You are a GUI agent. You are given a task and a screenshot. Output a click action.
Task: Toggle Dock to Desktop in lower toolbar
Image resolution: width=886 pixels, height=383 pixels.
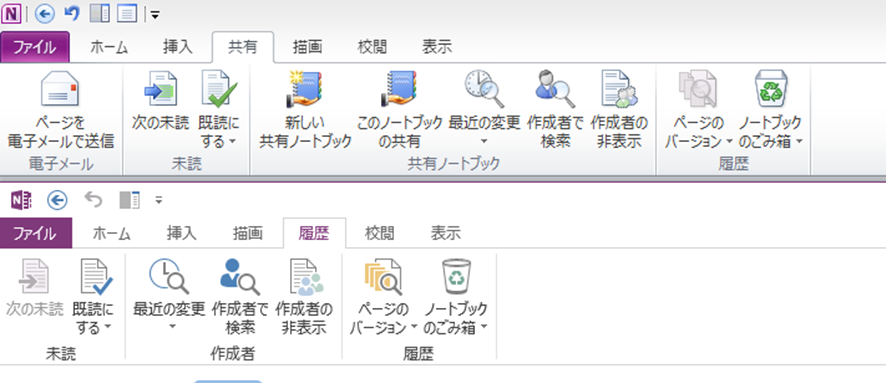click(x=128, y=199)
